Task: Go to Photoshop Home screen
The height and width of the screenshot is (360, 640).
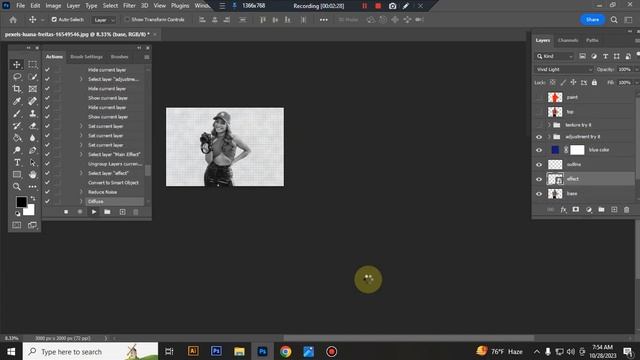Action: pos(13,20)
